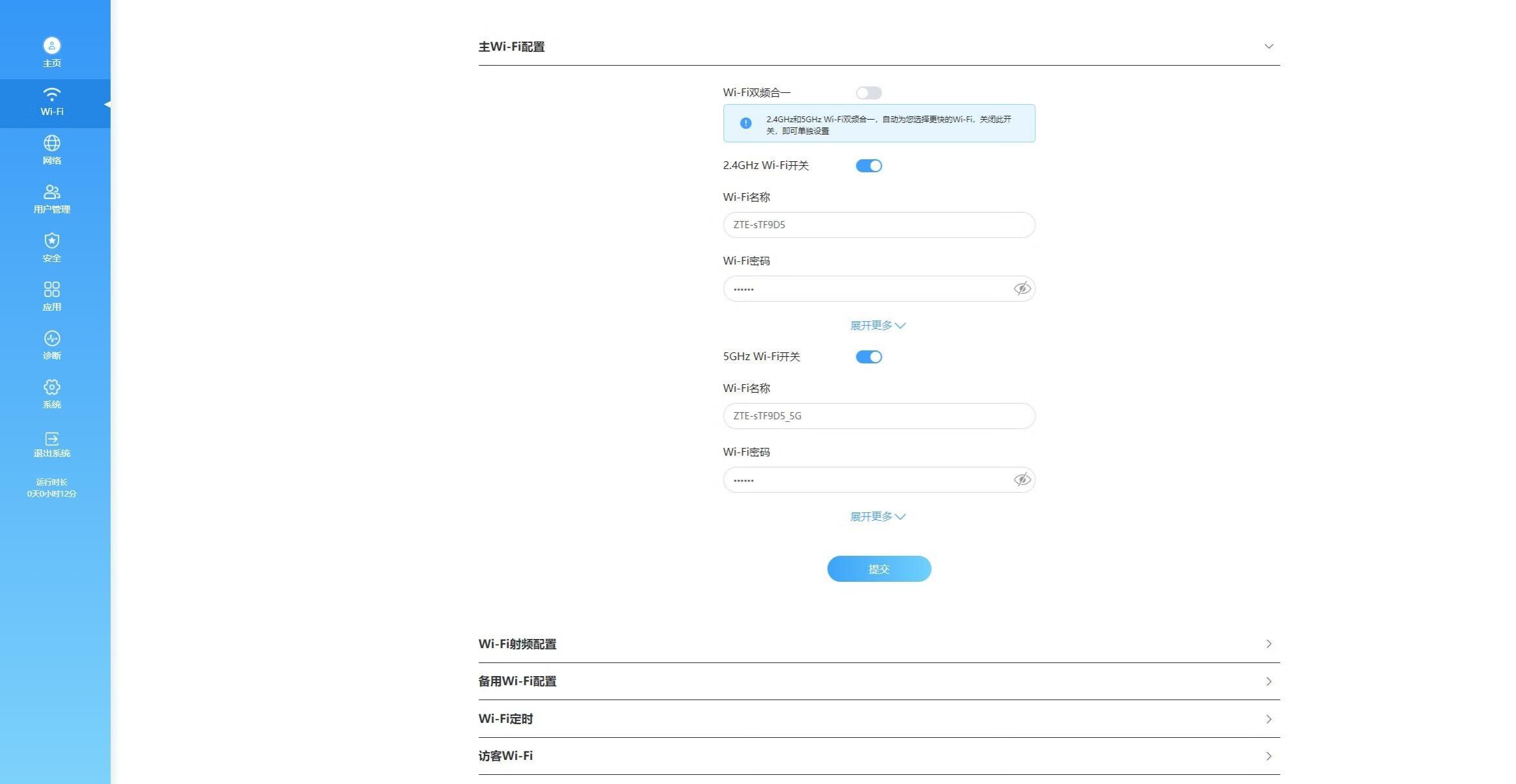Show 2.4GHz Wi-Fi password with eye icon

(1022, 289)
